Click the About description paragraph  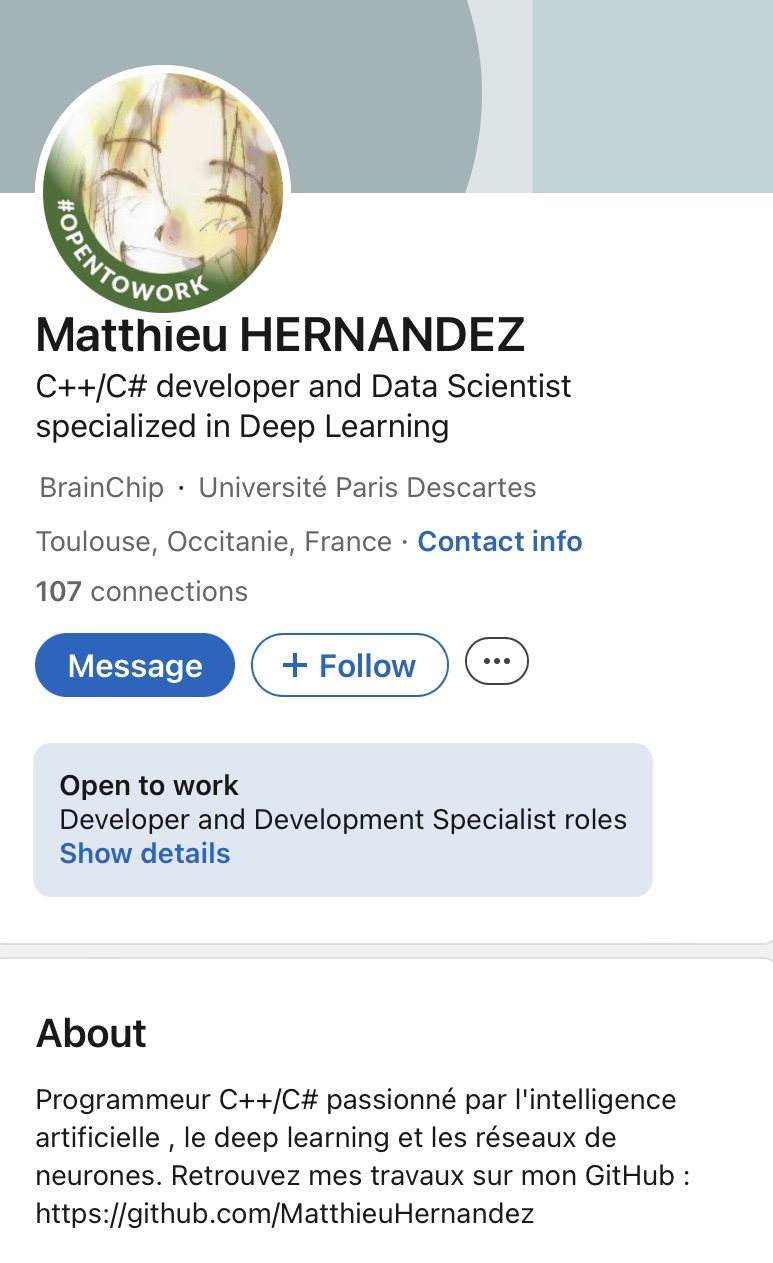click(x=356, y=1138)
